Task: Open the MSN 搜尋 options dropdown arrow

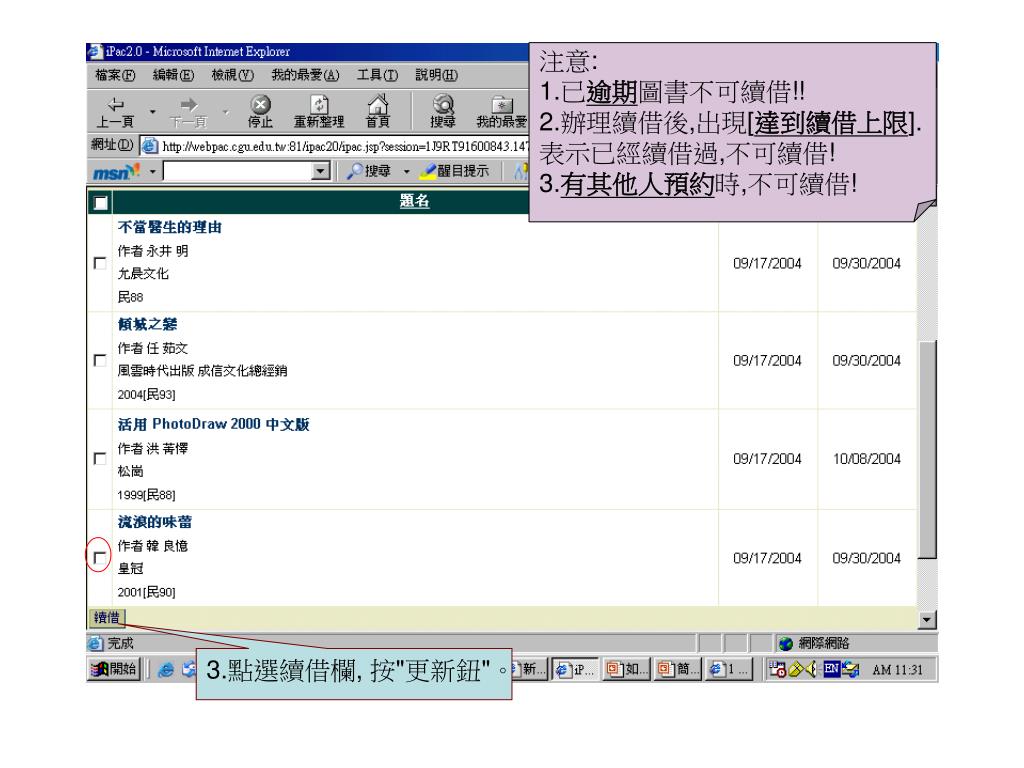Action: coord(406,172)
